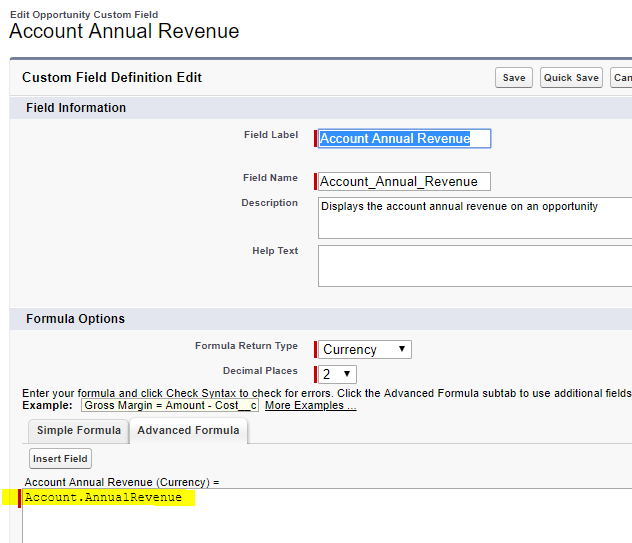The image size is (632, 543).
Task: Expand the Decimal Places dropdown
Action: [337, 374]
